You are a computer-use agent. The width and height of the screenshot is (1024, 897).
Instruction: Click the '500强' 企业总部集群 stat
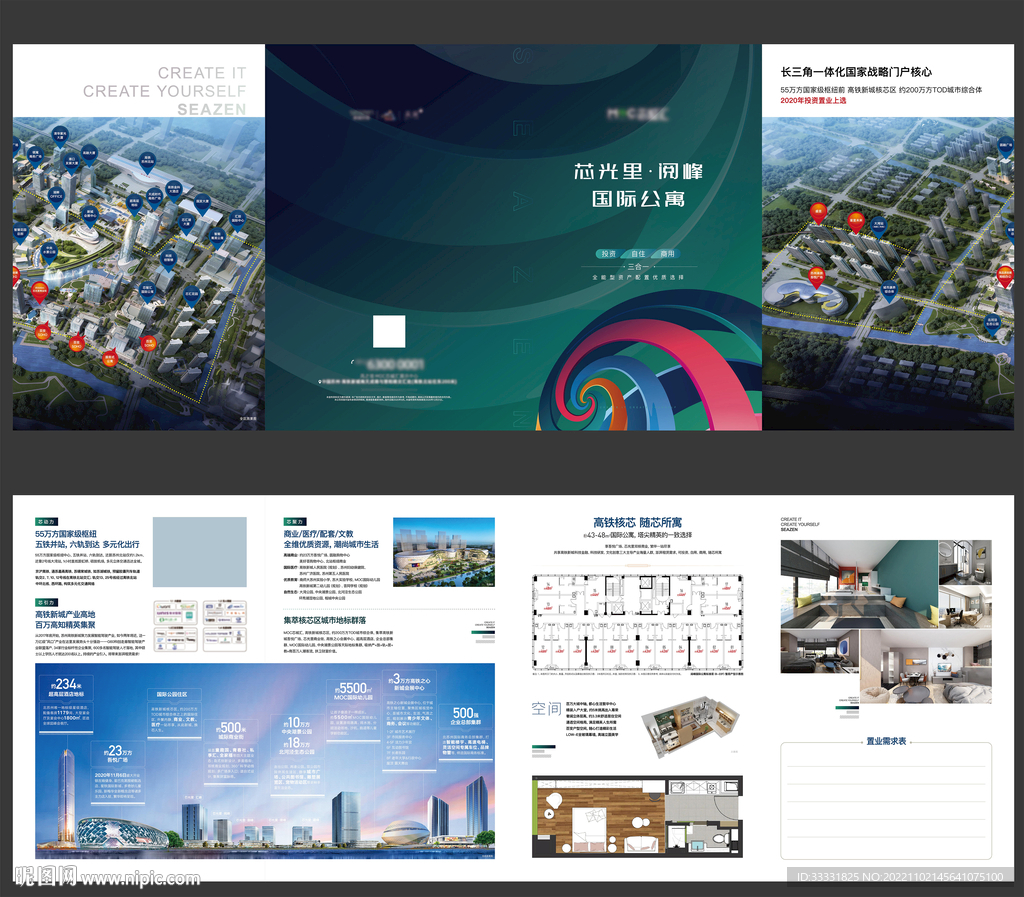[x=467, y=716]
